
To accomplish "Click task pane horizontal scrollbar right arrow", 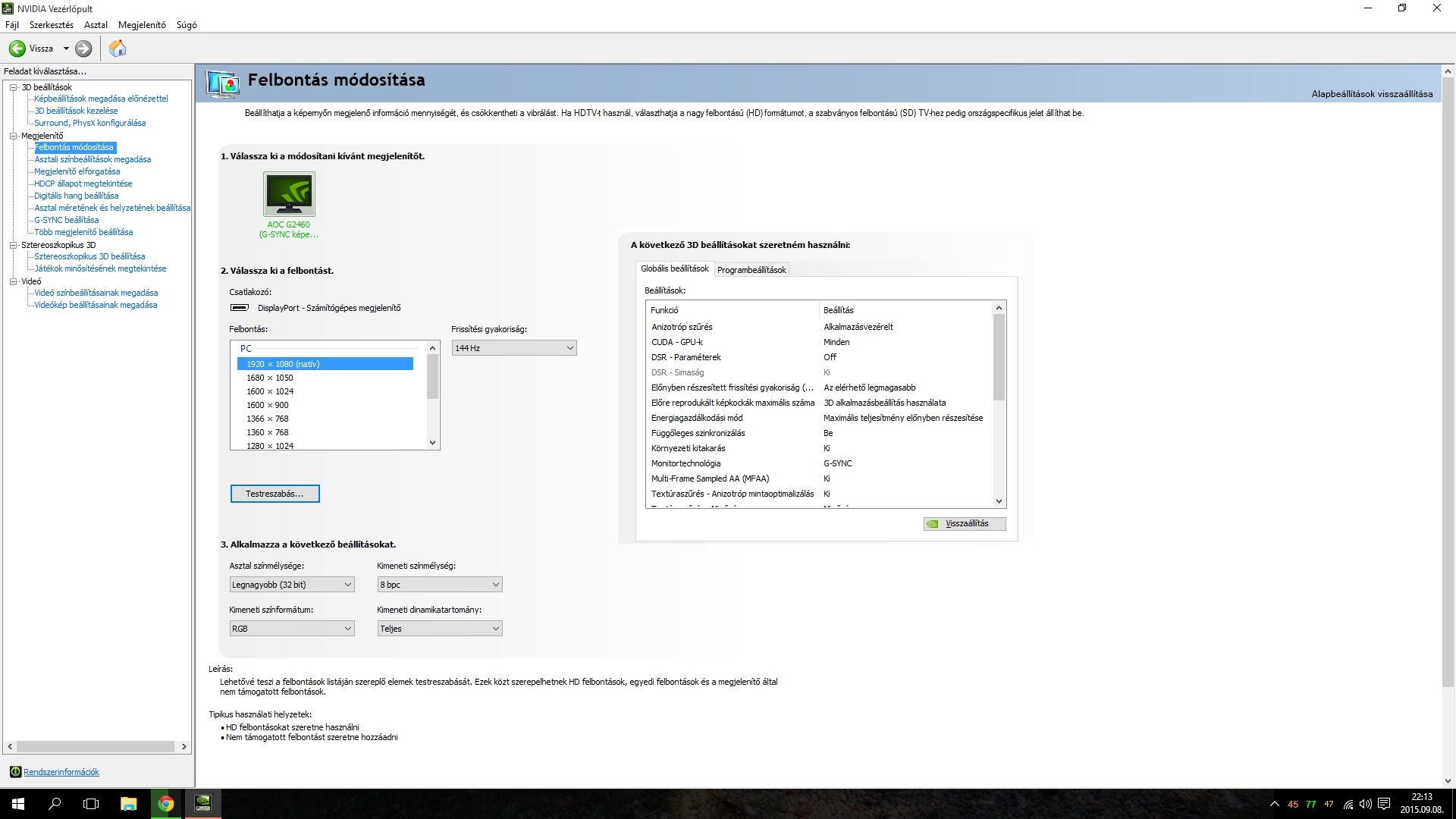I will click(x=184, y=747).
